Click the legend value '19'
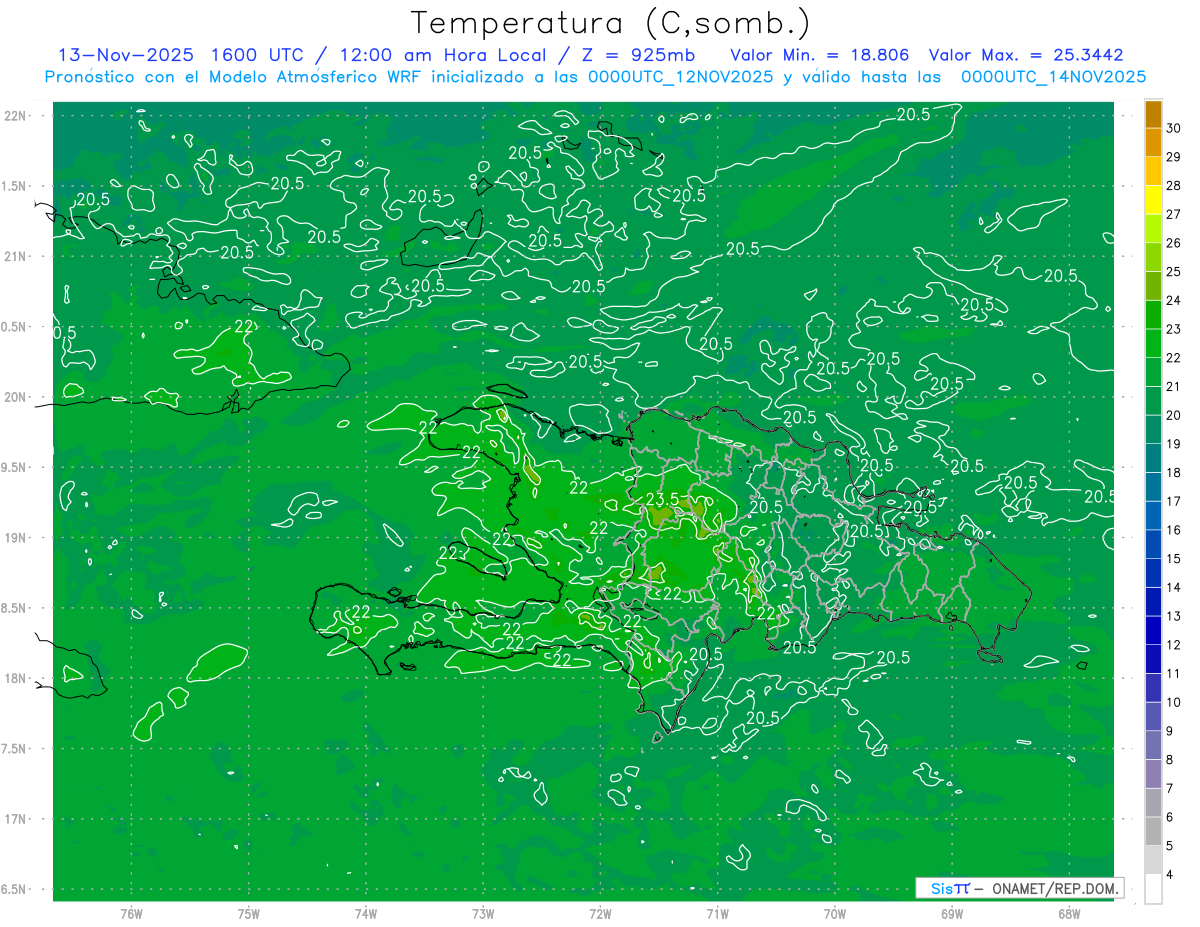1200x927 pixels. 1174,444
